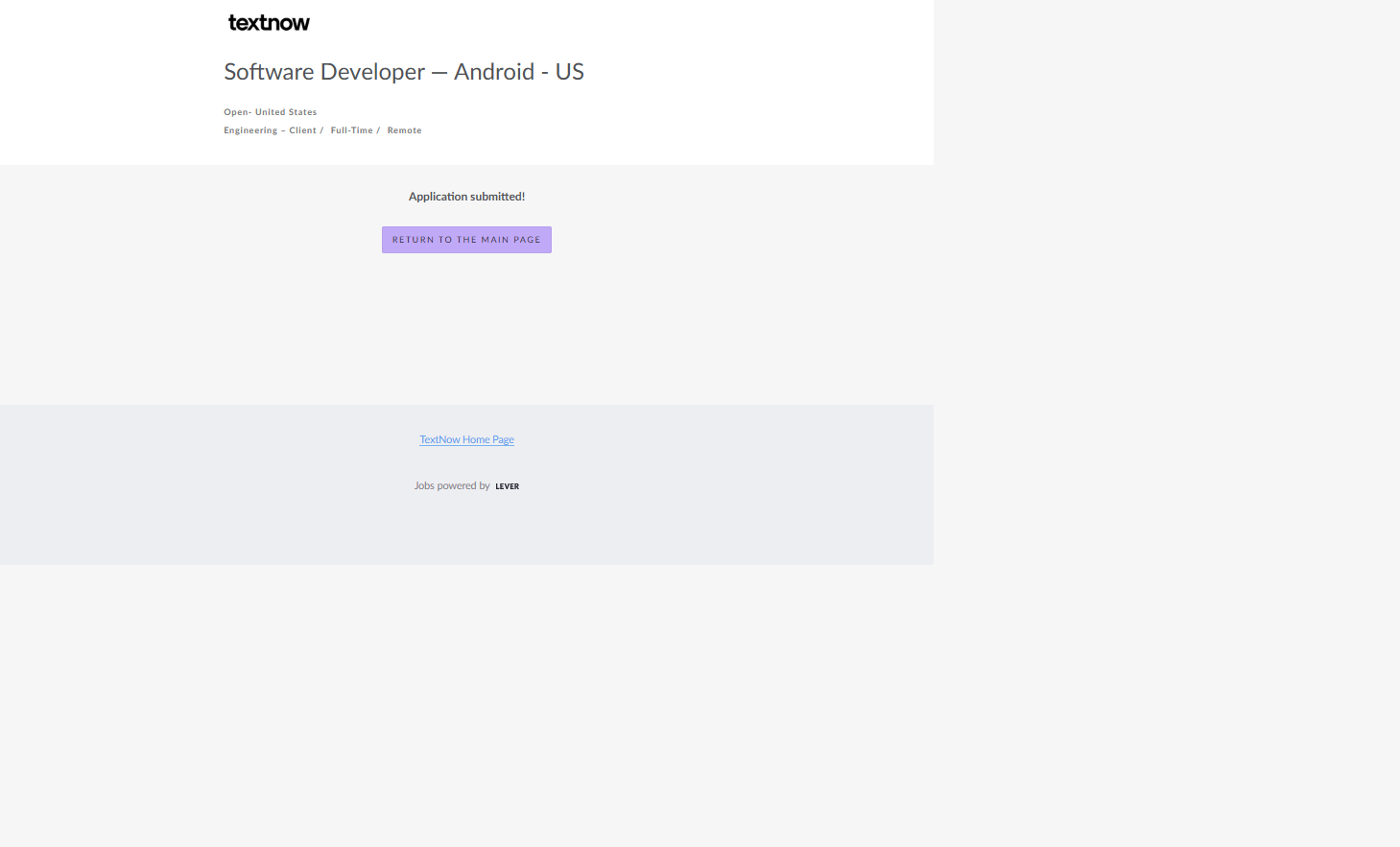This screenshot has height=847, width=1400.
Task: Click the word 'RETURN' on the purple button
Action: tap(413, 240)
